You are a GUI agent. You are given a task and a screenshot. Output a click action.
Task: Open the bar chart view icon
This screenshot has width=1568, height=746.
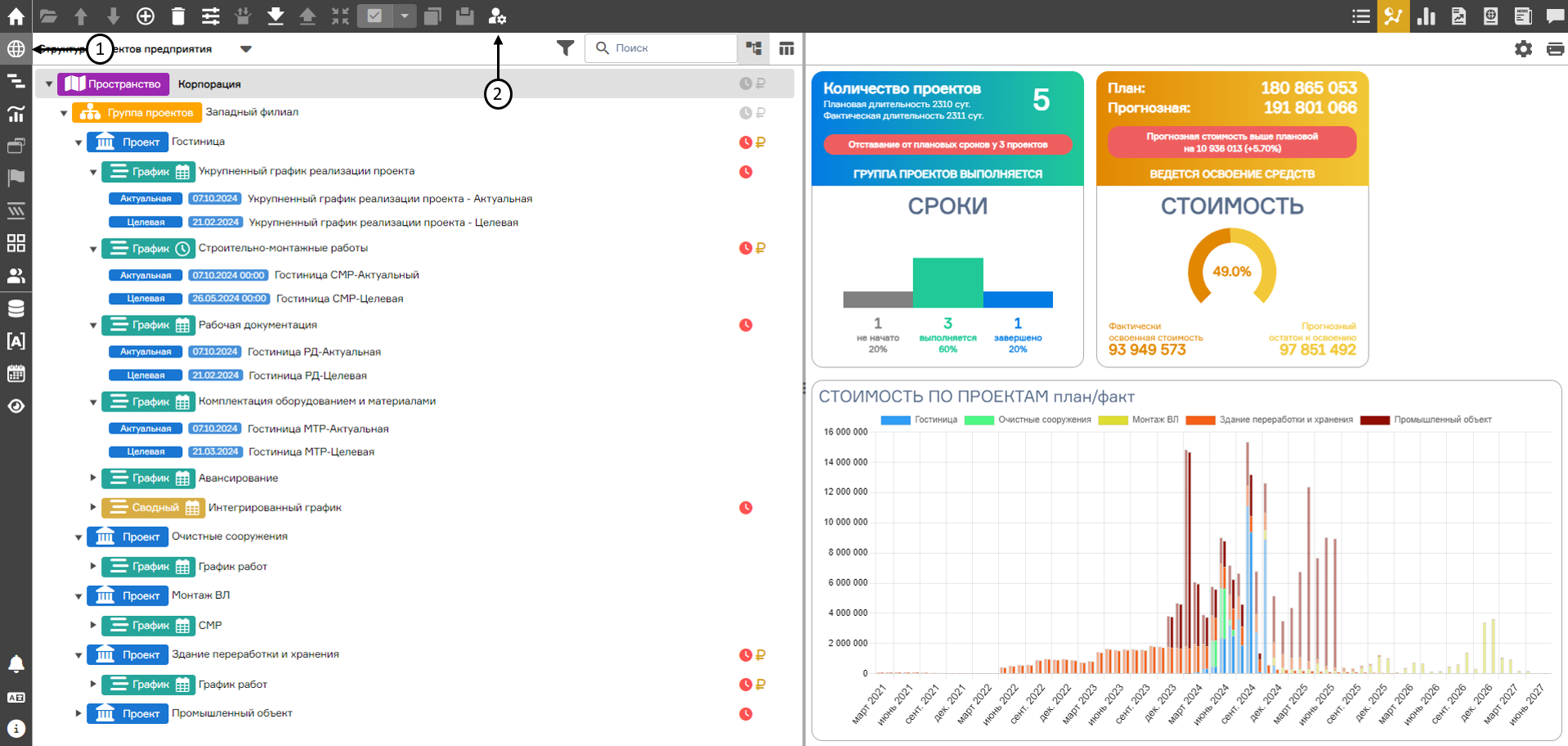pyautogui.click(x=1427, y=16)
